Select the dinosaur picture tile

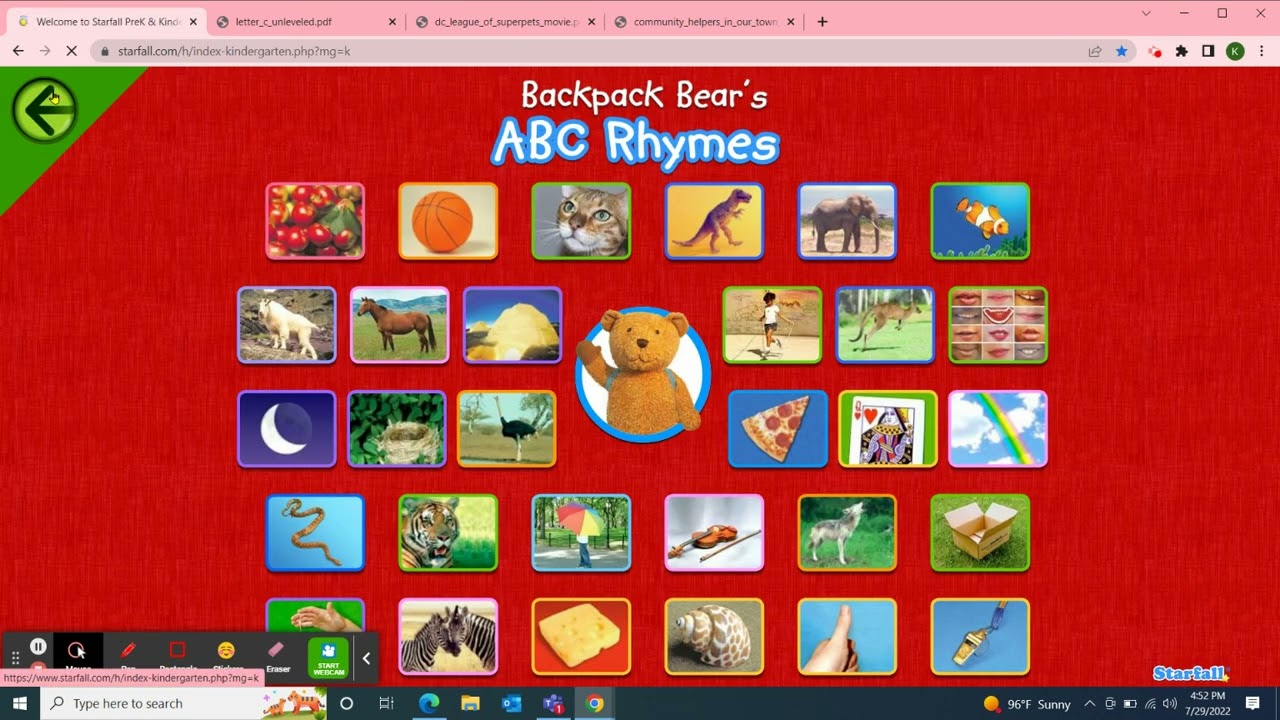tap(714, 221)
